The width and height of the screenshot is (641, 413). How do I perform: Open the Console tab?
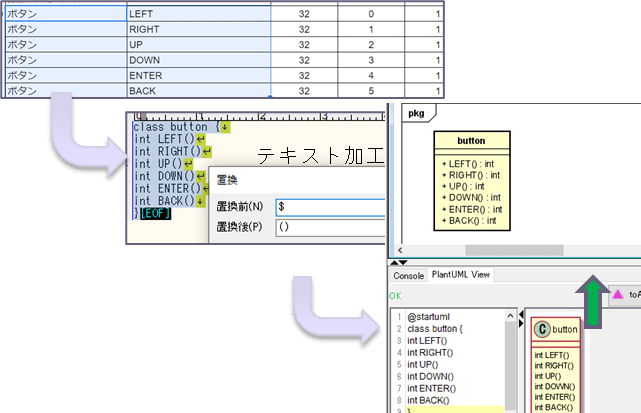(x=409, y=275)
